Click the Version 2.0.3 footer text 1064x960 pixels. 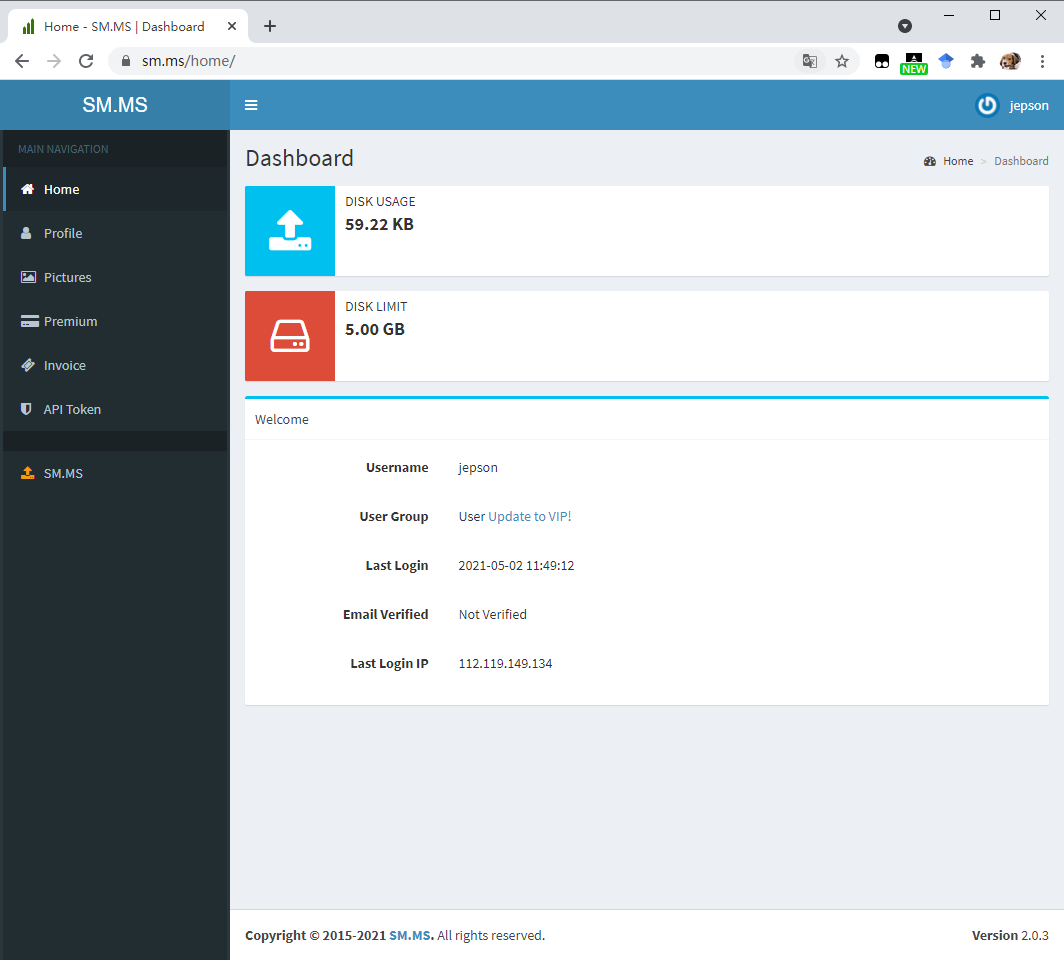pos(1010,936)
